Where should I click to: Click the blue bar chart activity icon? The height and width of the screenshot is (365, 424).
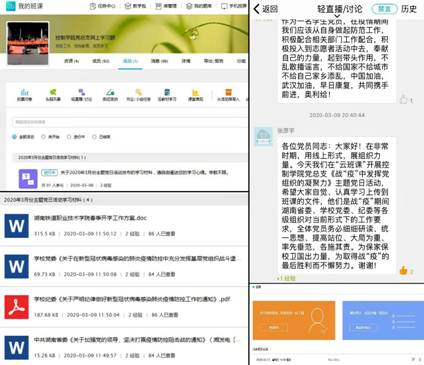click(24, 92)
